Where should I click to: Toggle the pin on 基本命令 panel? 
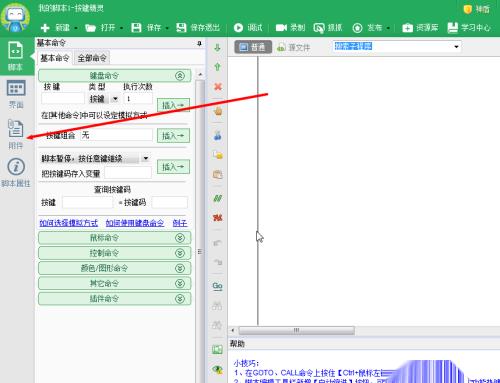[x=199, y=43]
